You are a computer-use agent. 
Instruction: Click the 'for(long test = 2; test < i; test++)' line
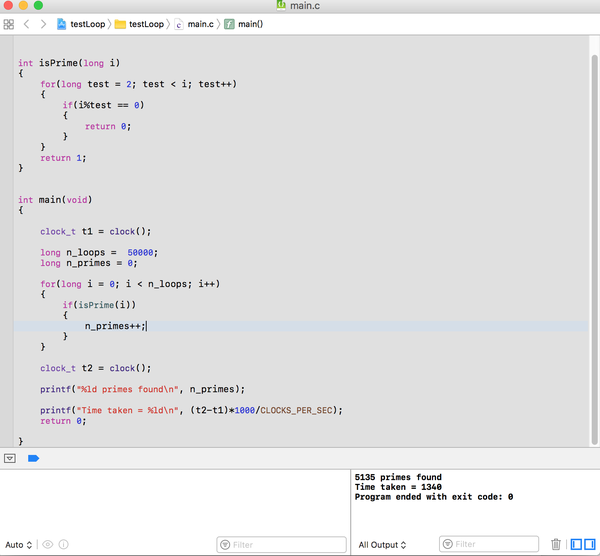click(139, 84)
